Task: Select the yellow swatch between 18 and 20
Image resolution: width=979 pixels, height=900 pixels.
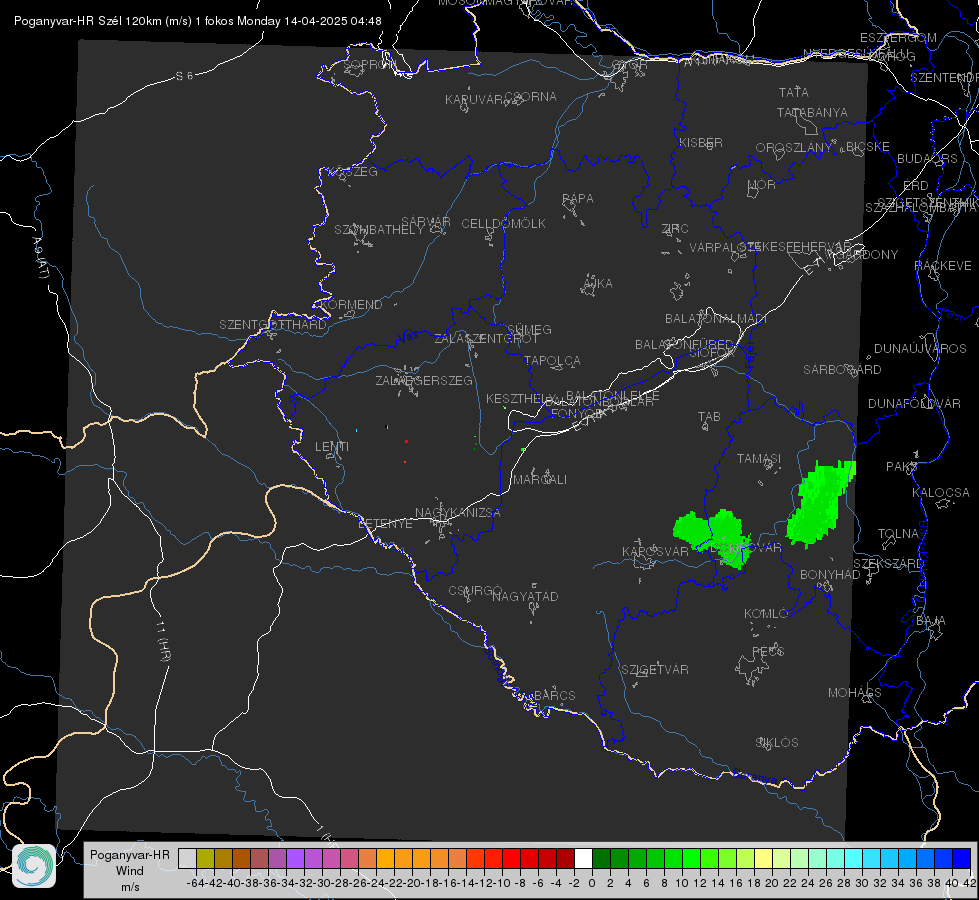Action: 764,858
